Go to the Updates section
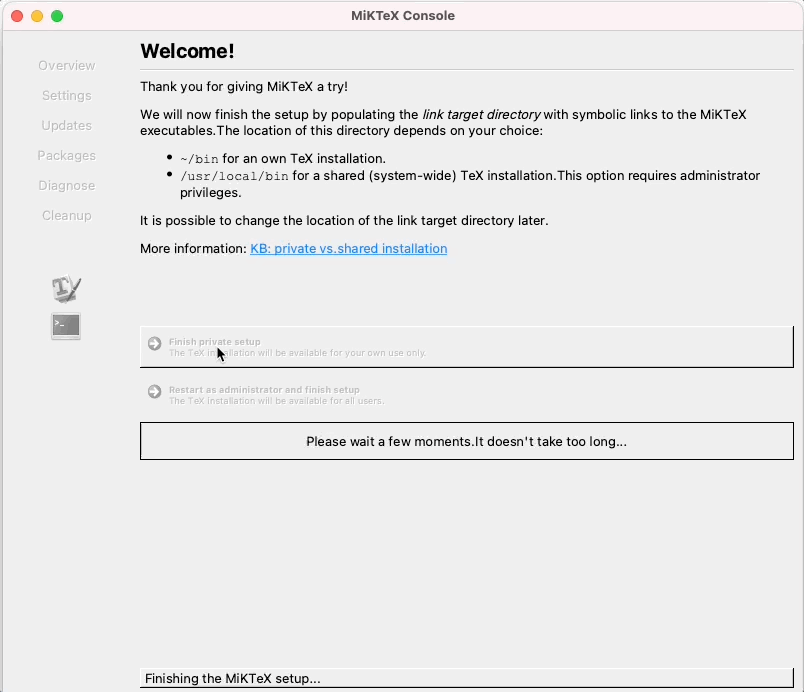 click(66, 126)
